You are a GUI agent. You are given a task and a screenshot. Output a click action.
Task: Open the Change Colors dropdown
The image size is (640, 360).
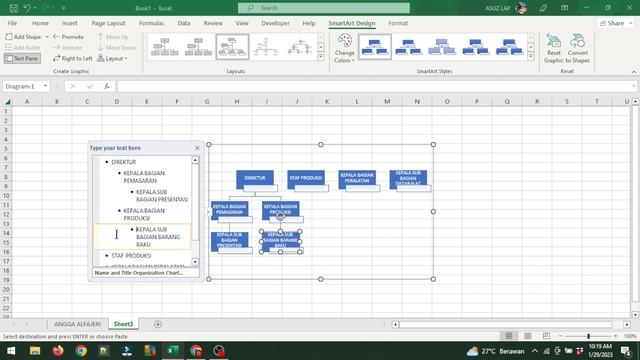(344, 49)
